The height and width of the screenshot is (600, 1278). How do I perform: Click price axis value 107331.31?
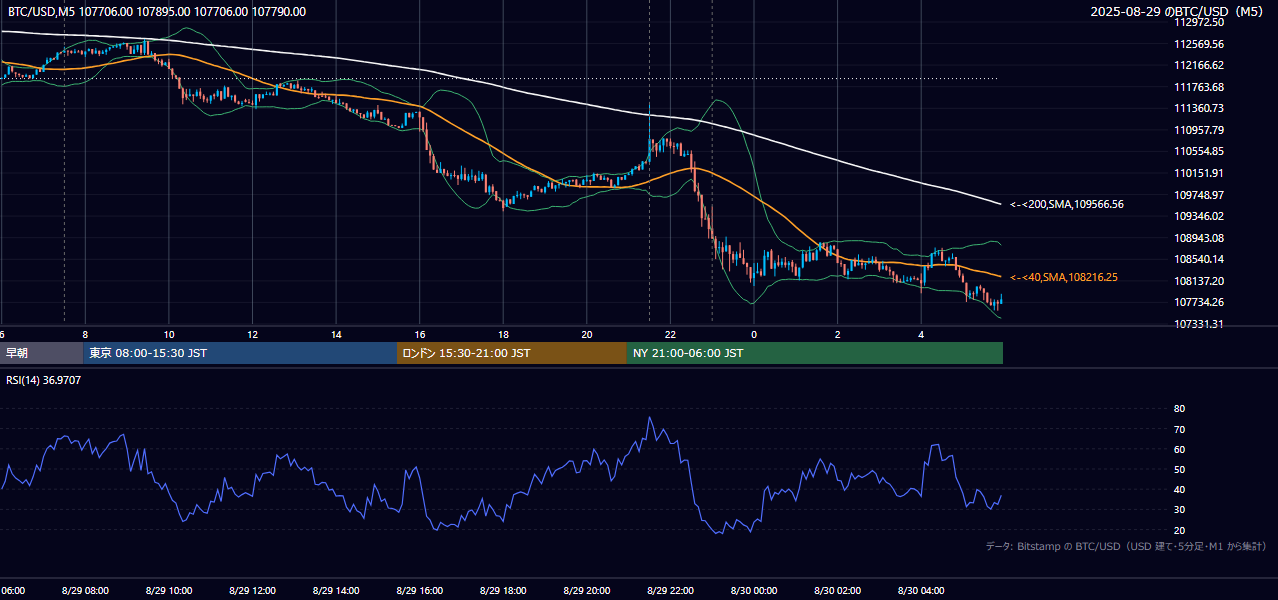(1199, 324)
